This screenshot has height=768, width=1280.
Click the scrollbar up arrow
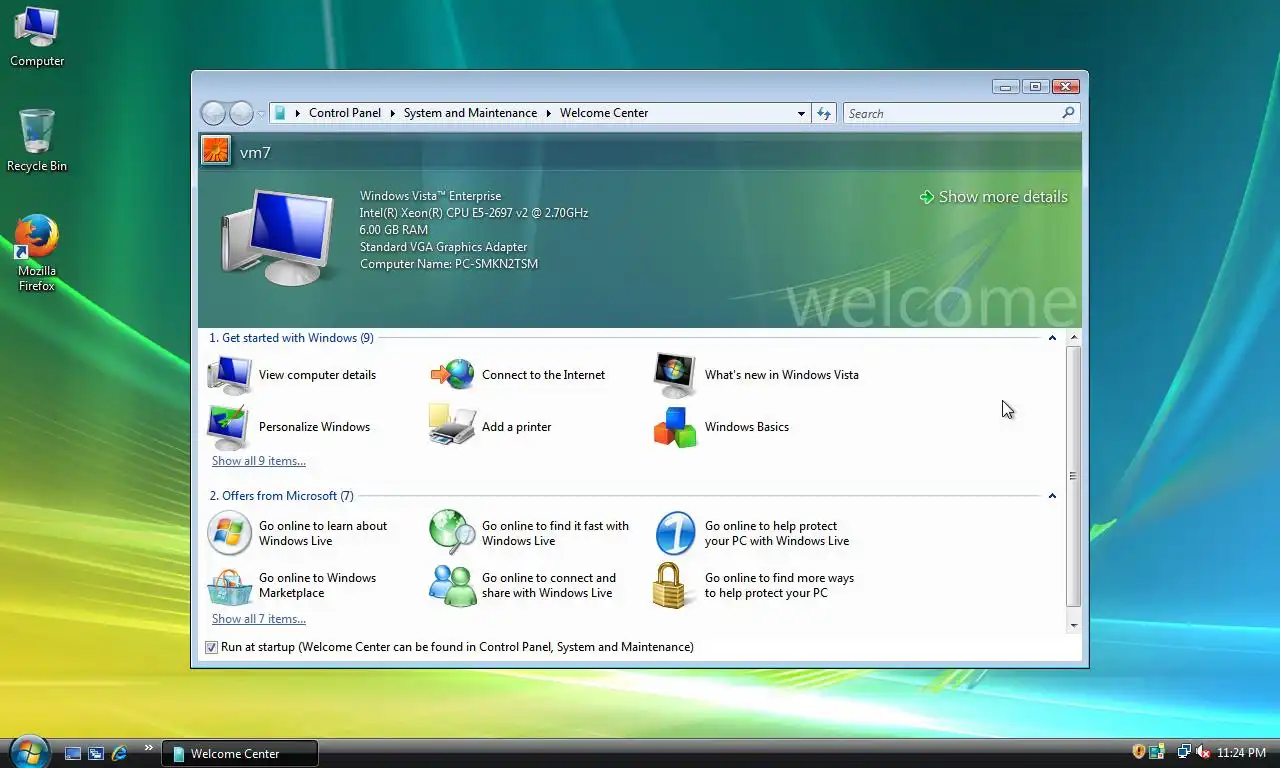(x=1074, y=337)
